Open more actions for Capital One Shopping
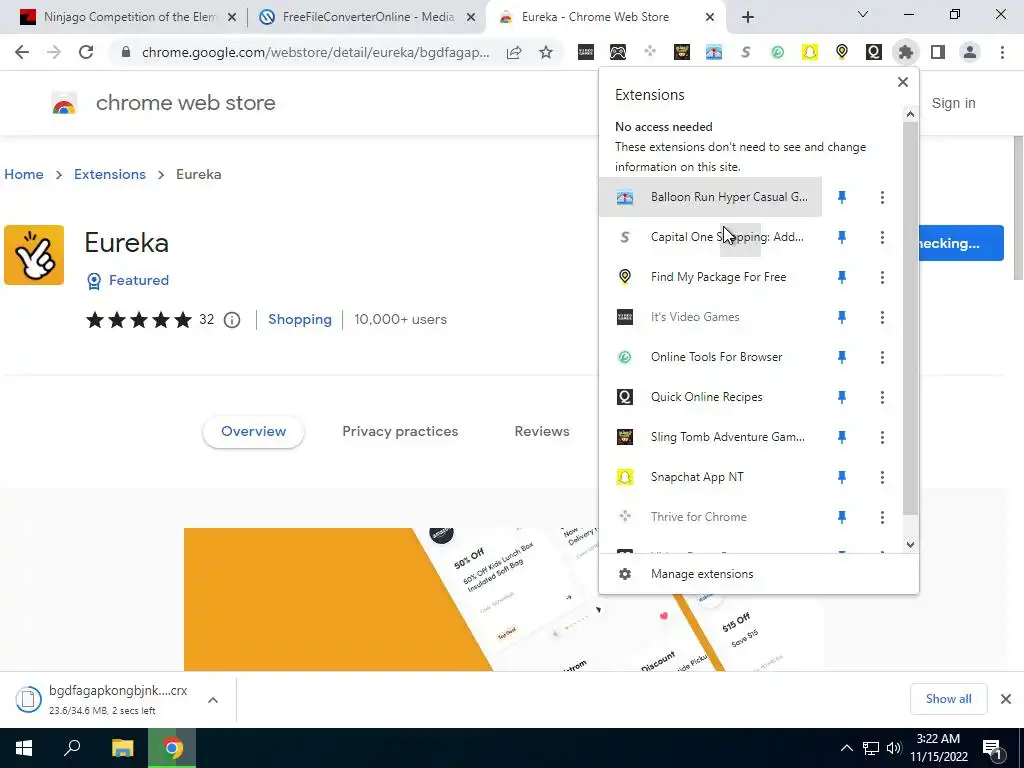 click(x=882, y=237)
